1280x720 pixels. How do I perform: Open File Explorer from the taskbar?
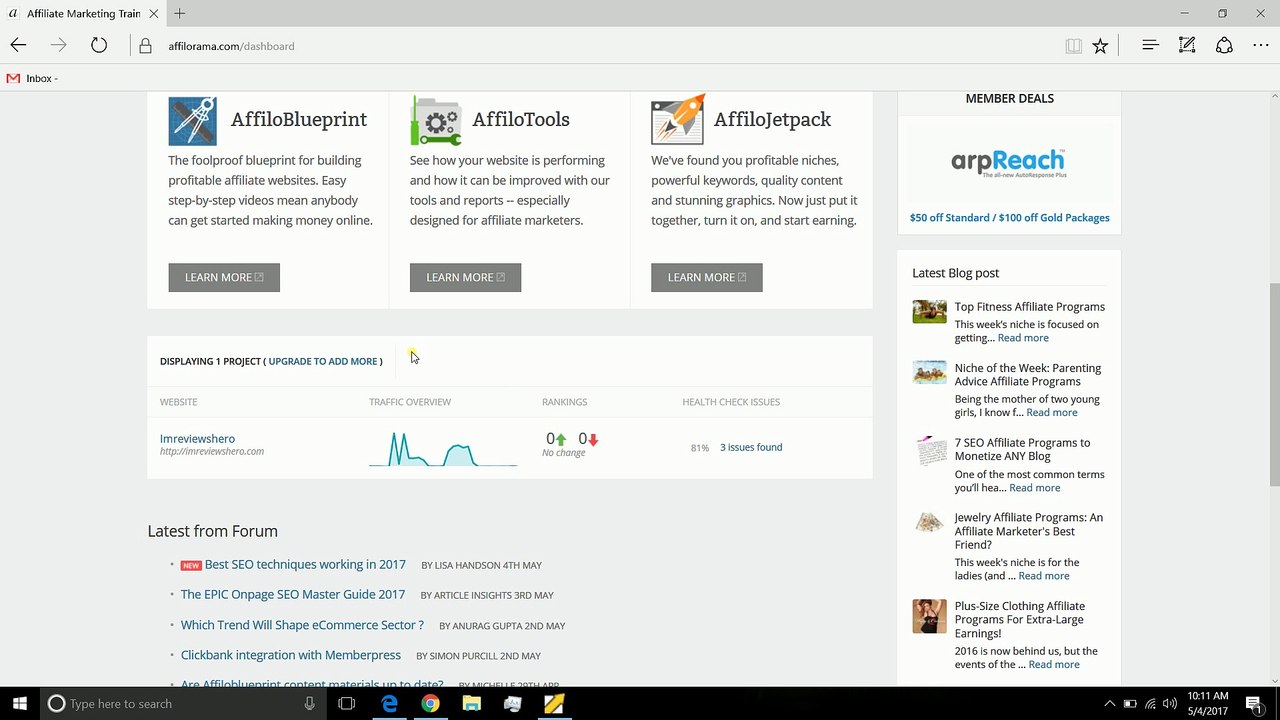471,703
